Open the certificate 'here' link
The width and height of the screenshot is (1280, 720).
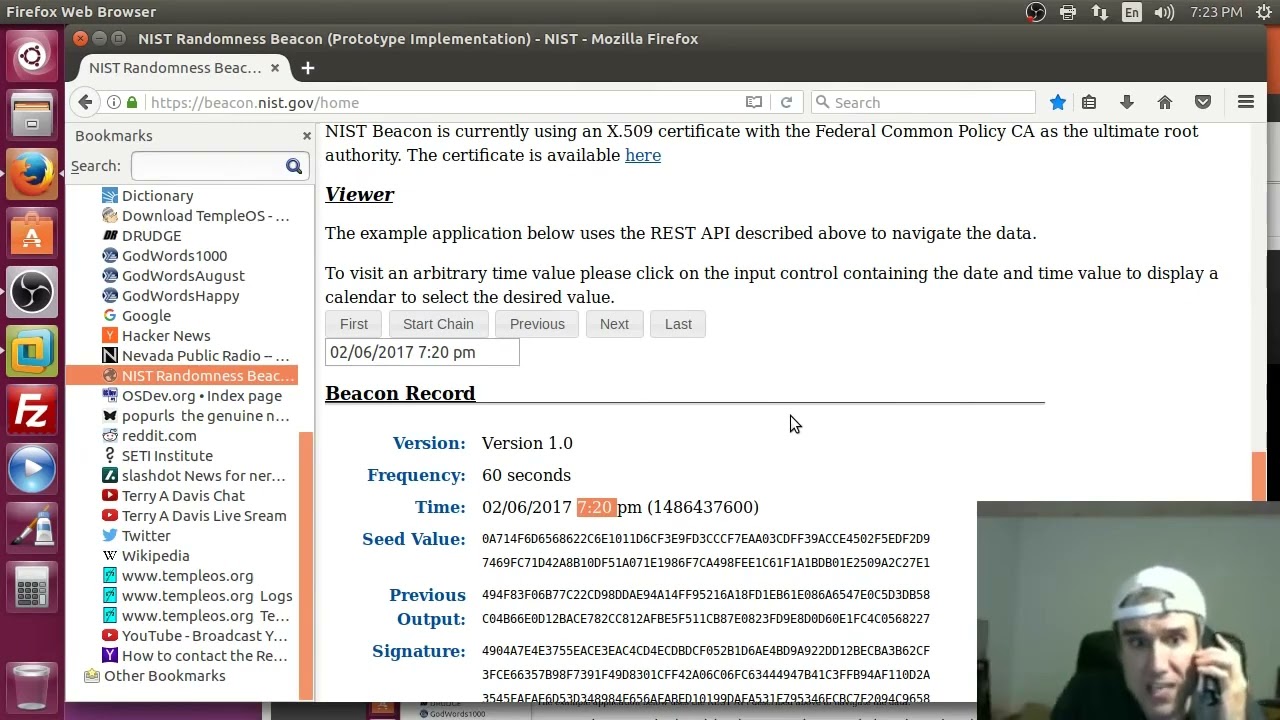(x=643, y=155)
